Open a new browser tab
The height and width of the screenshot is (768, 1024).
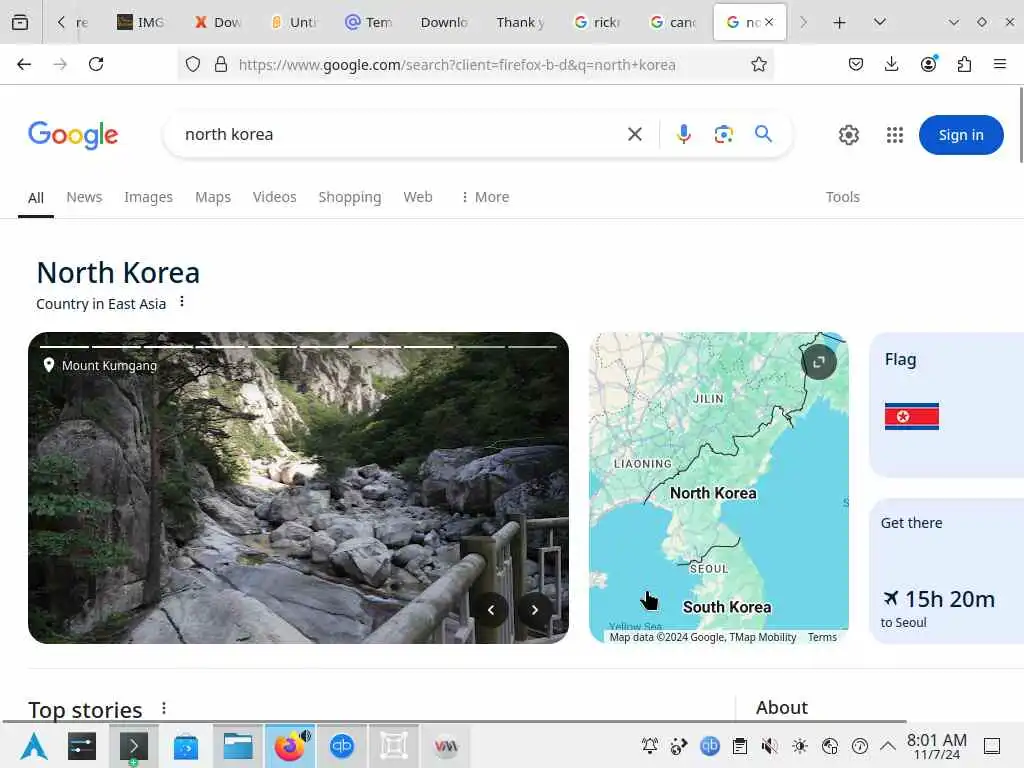pos(839,22)
